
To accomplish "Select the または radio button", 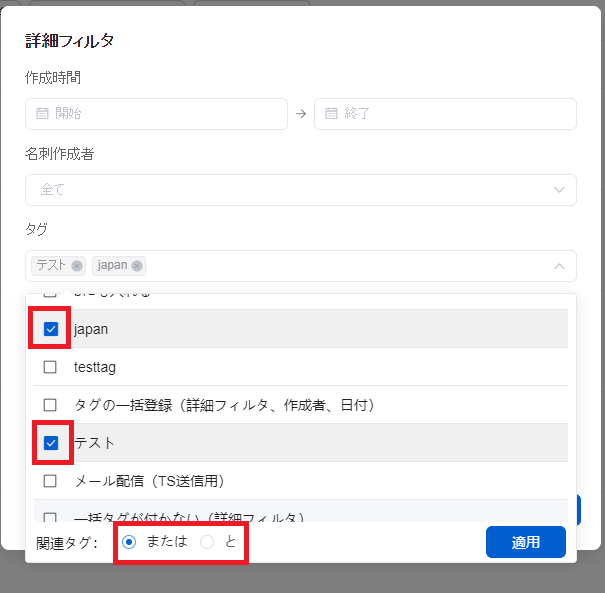I will click(x=128, y=542).
